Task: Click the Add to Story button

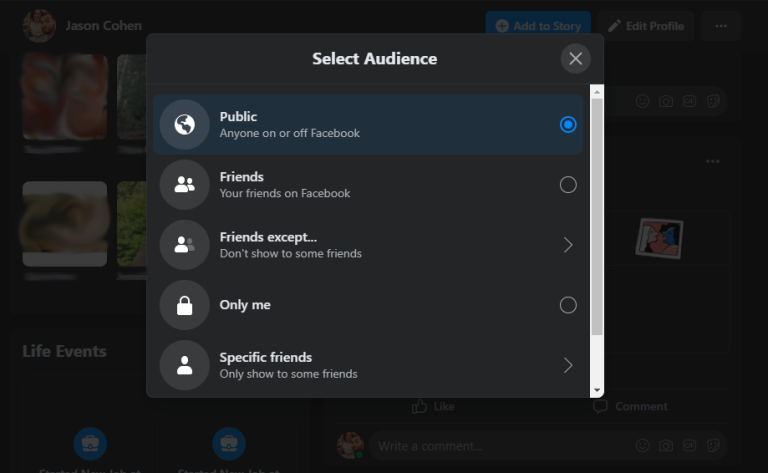Action: click(538, 26)
